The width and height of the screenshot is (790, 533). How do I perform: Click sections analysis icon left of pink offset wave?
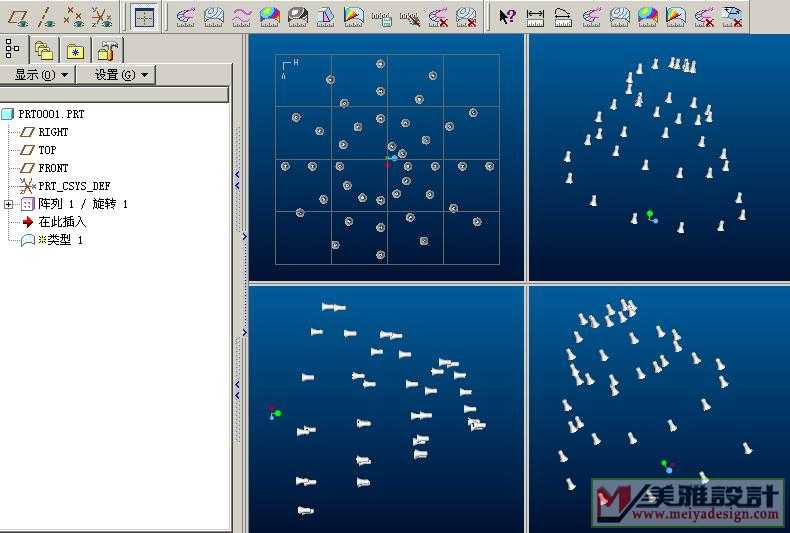pos(214,17)
